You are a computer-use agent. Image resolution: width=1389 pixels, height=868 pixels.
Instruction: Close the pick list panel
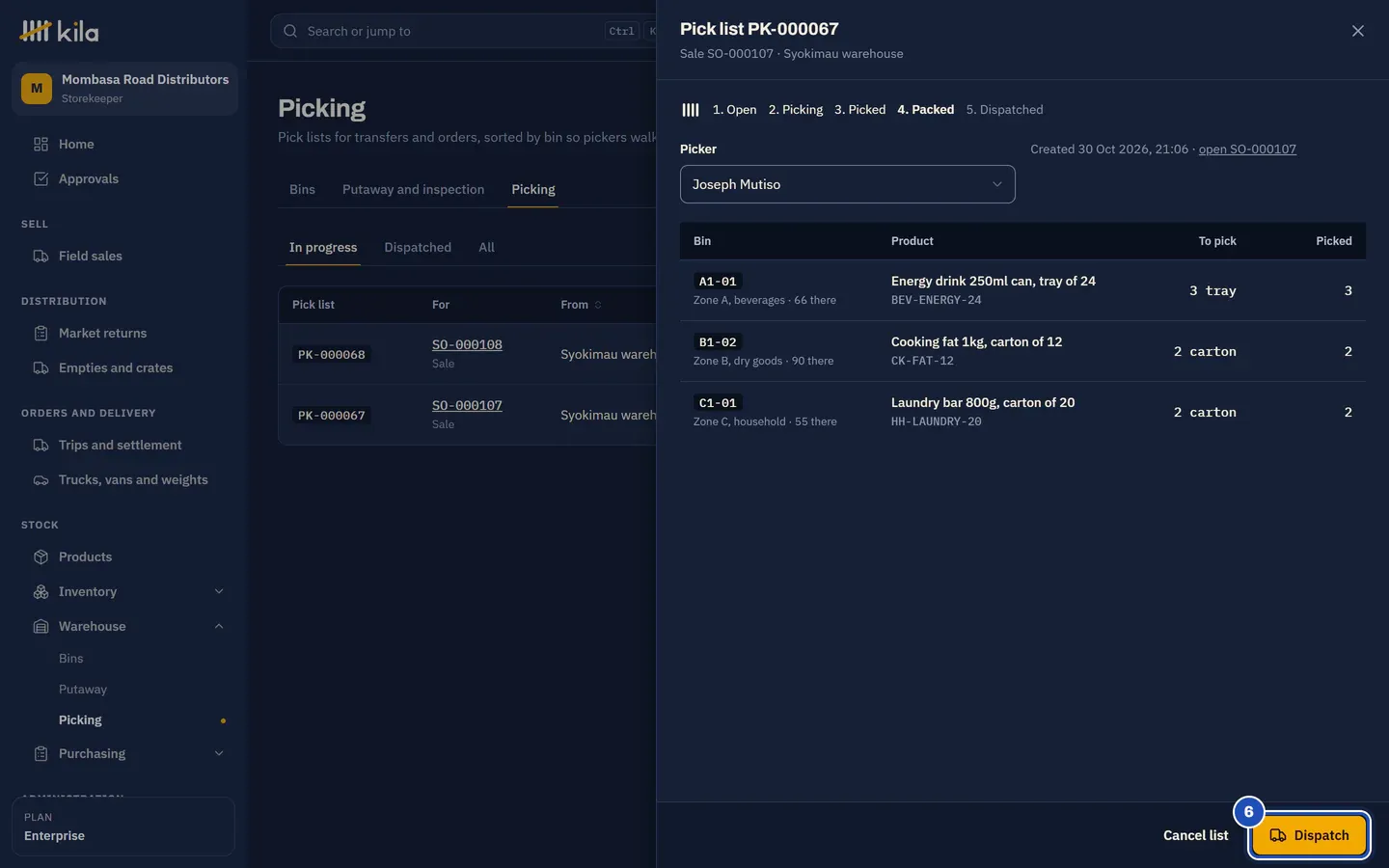(1358, 31)
